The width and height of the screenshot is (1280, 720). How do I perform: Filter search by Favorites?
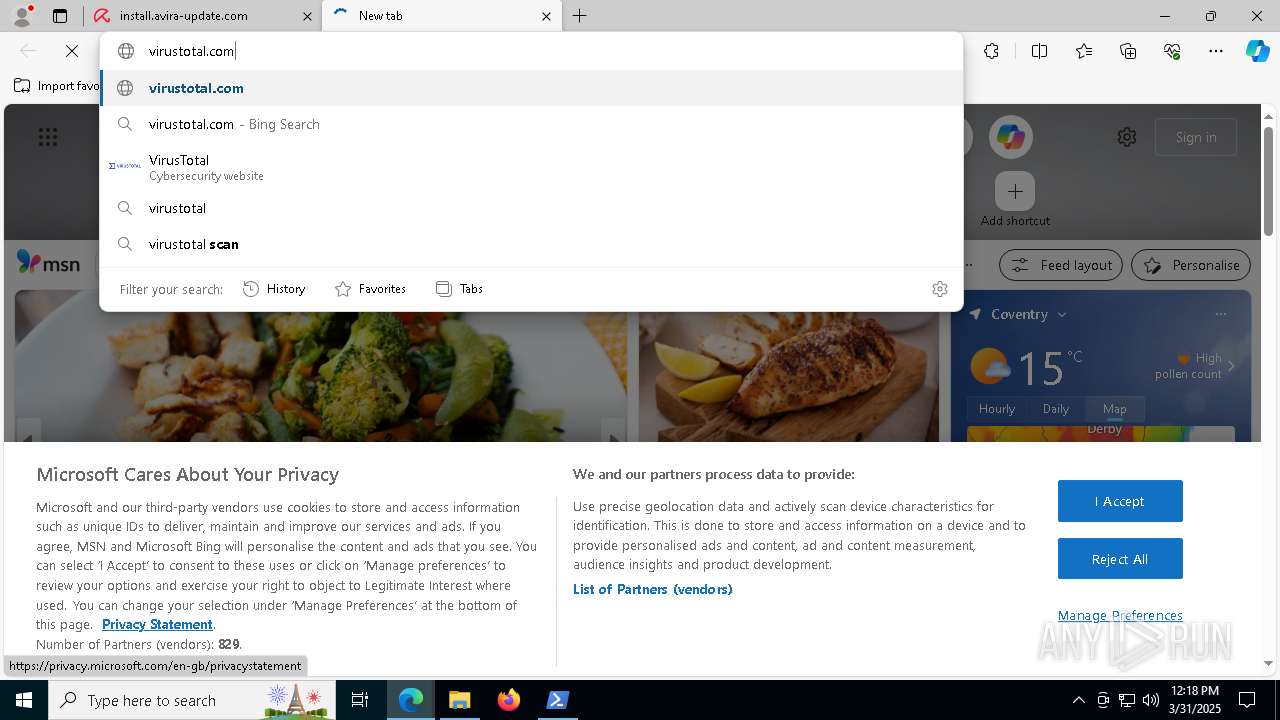[371, 289]
